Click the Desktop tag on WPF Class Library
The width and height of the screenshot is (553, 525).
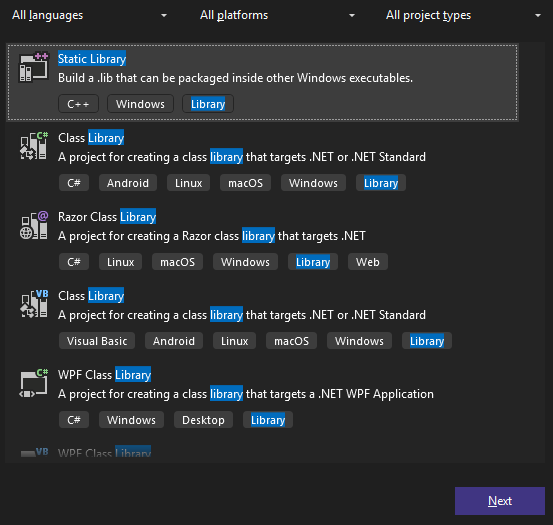pyautogui.click(x=203, y=420)
